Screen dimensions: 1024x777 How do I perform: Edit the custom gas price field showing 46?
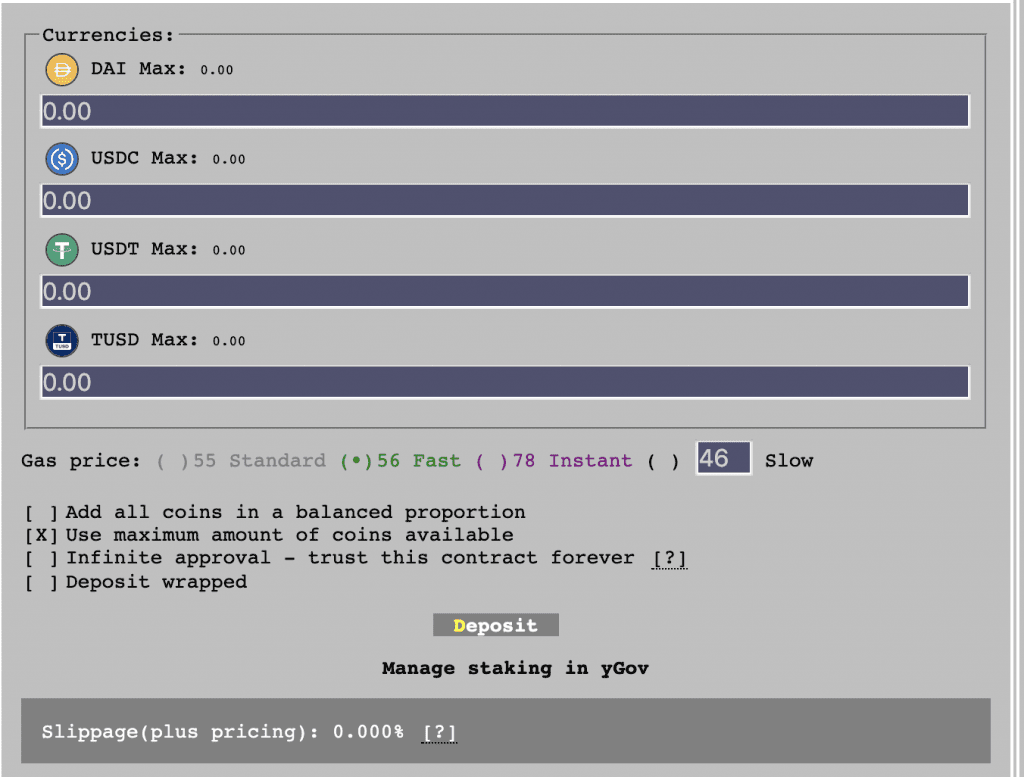(723, 459)
